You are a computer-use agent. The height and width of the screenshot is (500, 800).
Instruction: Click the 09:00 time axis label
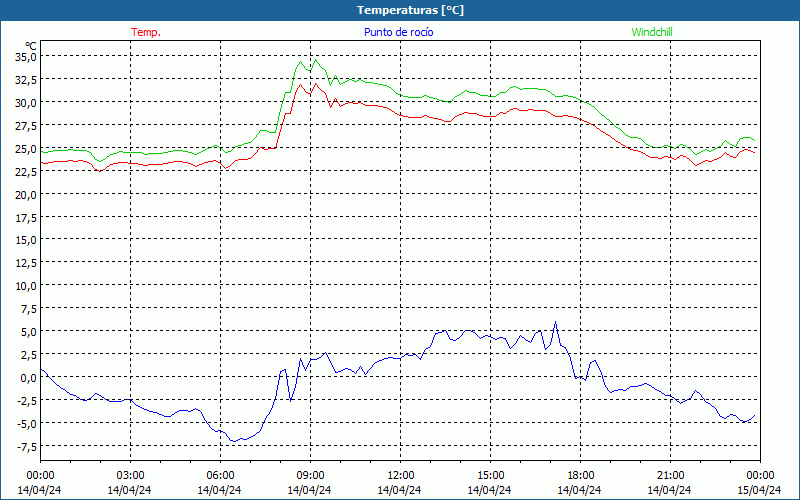tap(310, 476)
